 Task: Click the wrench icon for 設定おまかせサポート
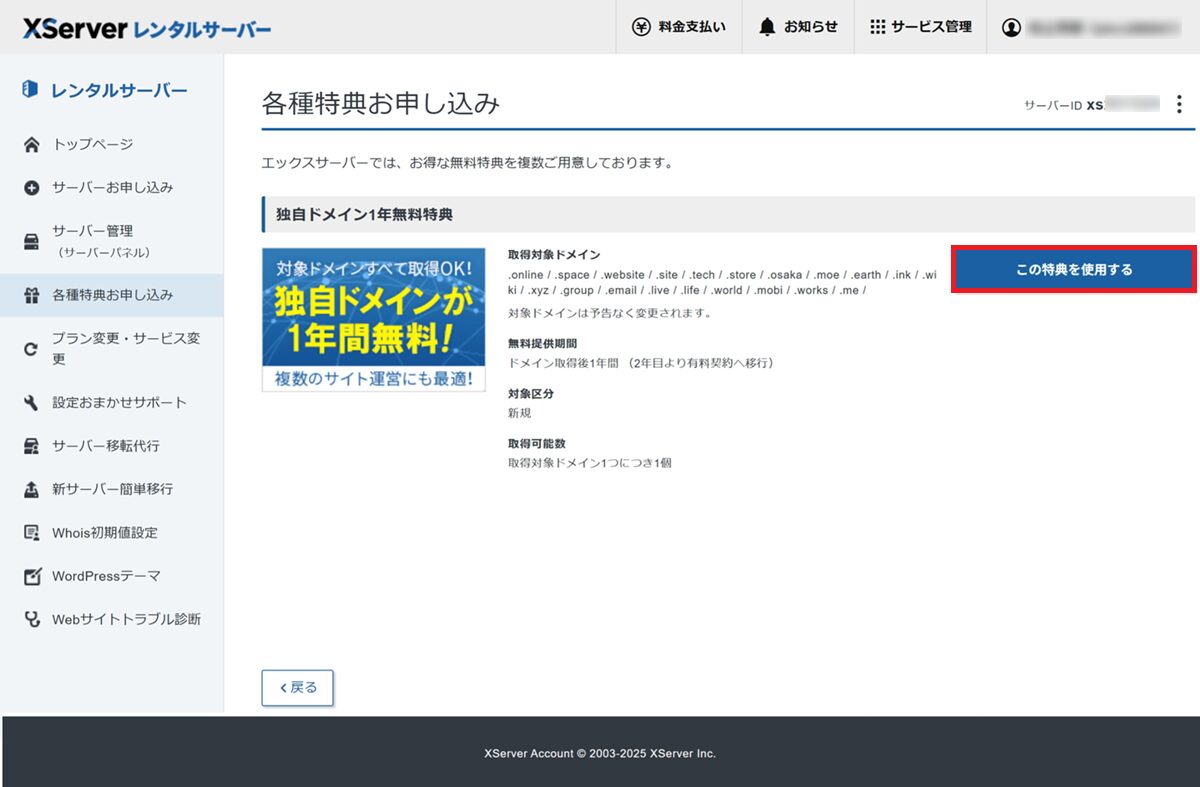(32, 403)
